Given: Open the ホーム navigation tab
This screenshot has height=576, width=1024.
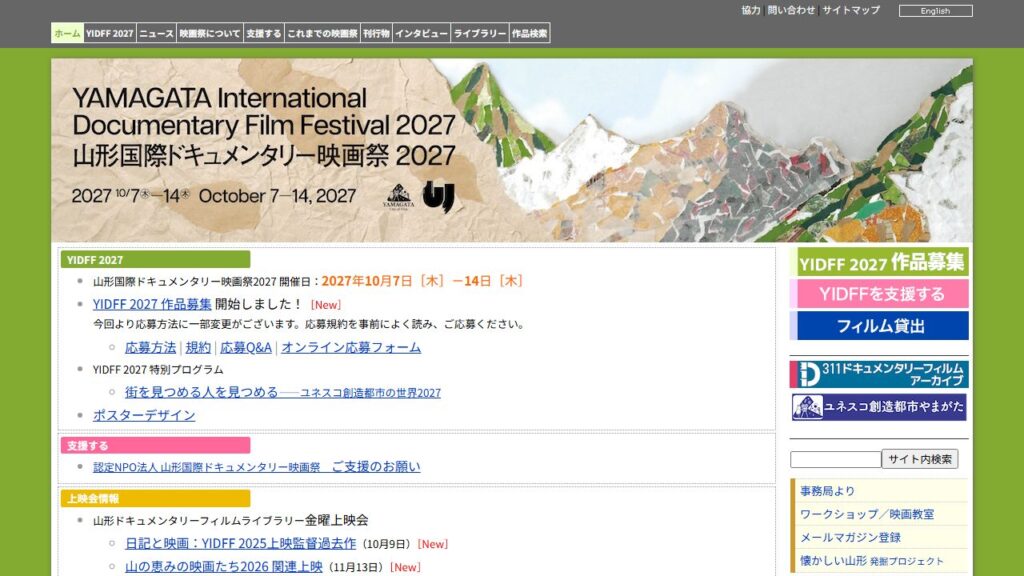Looking at the screenshot, I should [67, 33].
